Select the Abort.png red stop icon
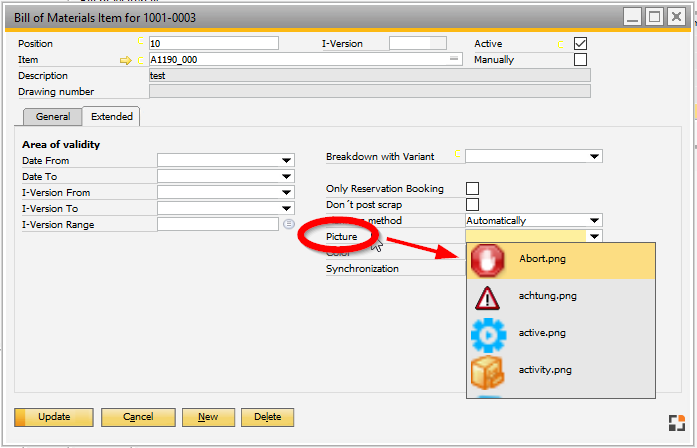 click(489, 259)
